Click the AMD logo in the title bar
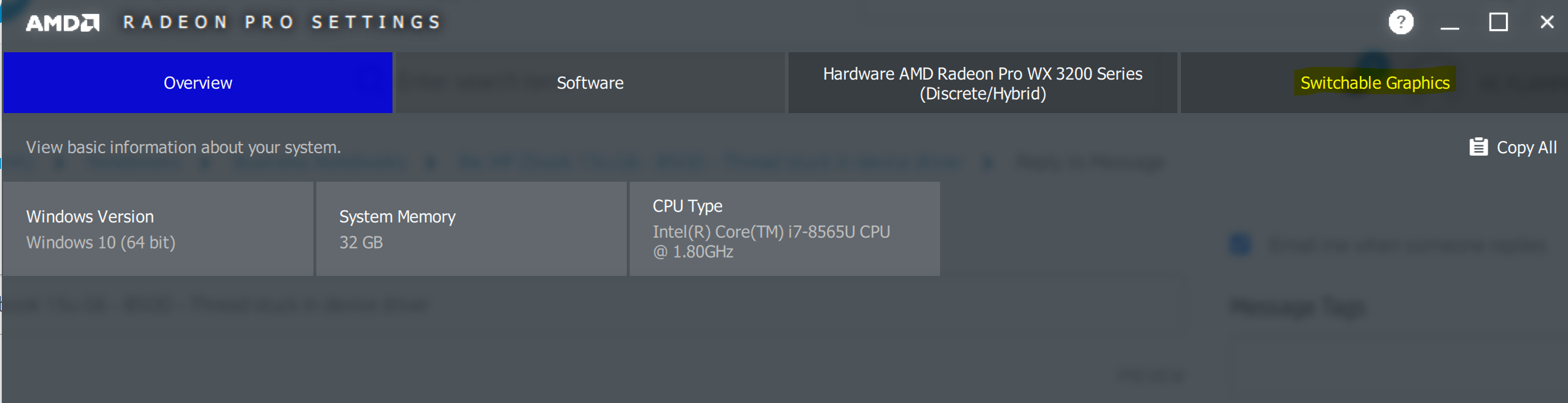Viewport: 1568px width, 403px height. (62, 23)
